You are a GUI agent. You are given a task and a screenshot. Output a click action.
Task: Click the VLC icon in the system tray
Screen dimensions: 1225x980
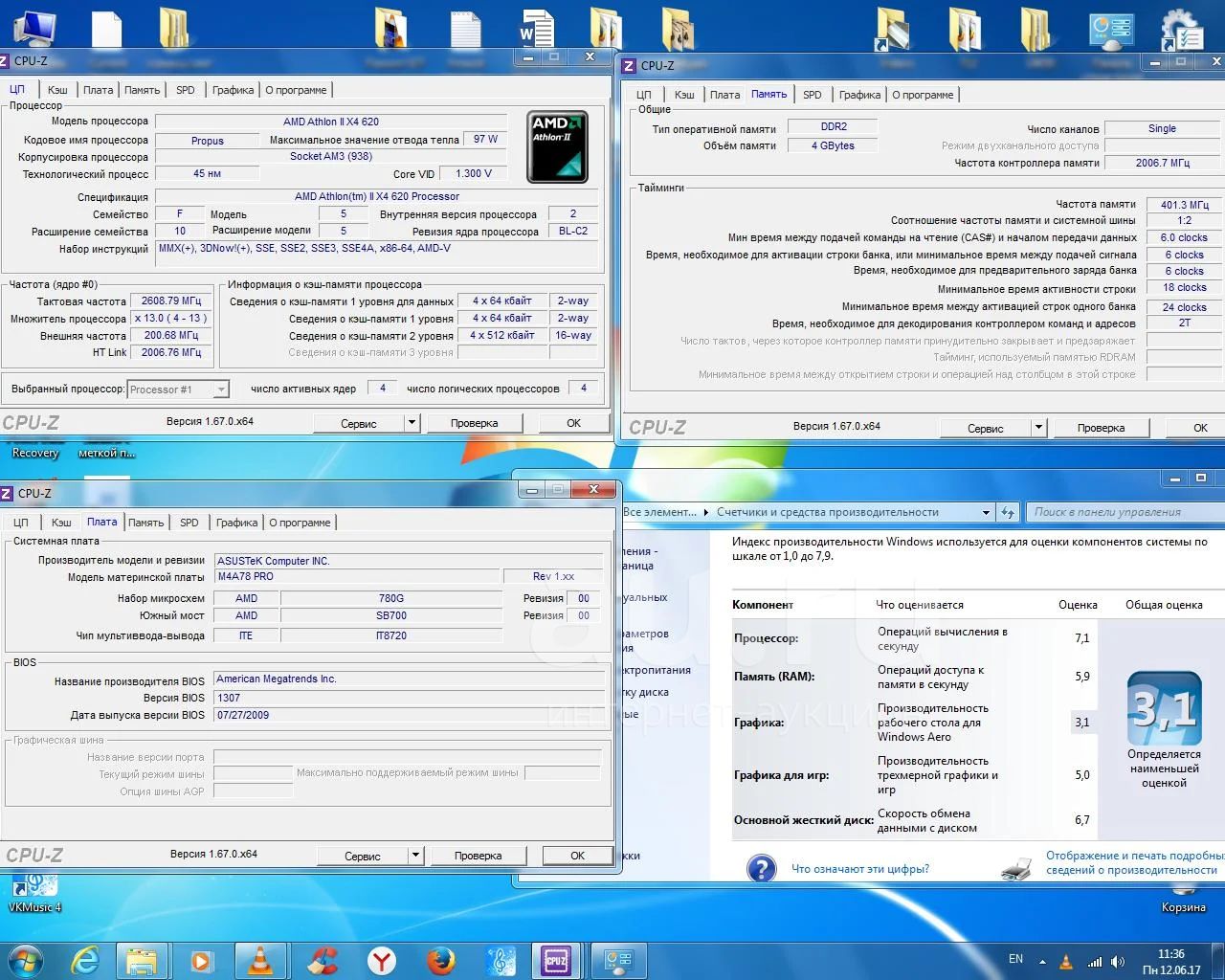tap(1067, 961)
